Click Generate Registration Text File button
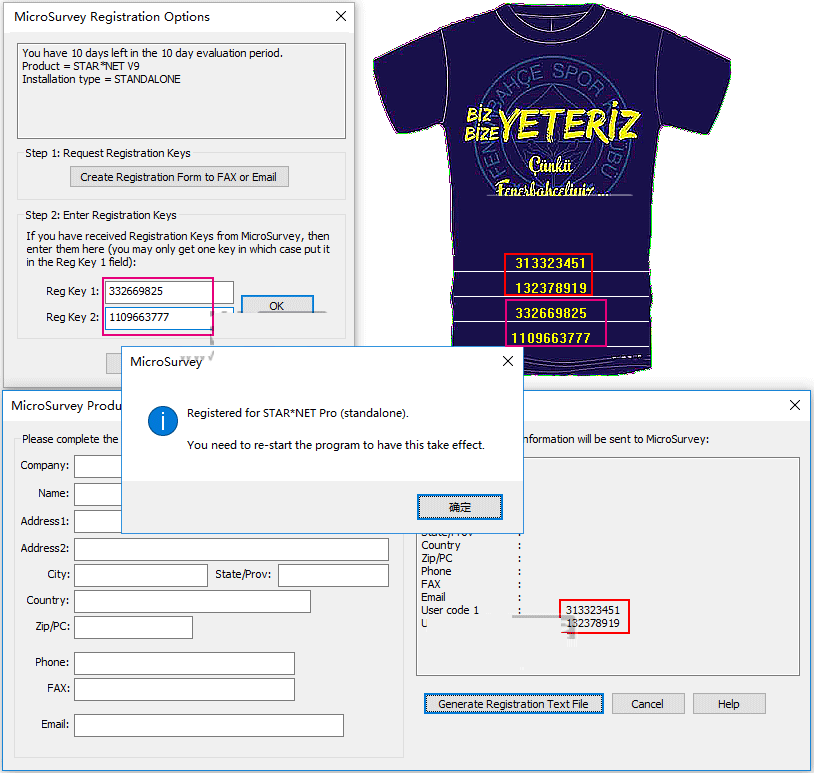Viewport: 814px width, 773px height. point(513,704)
